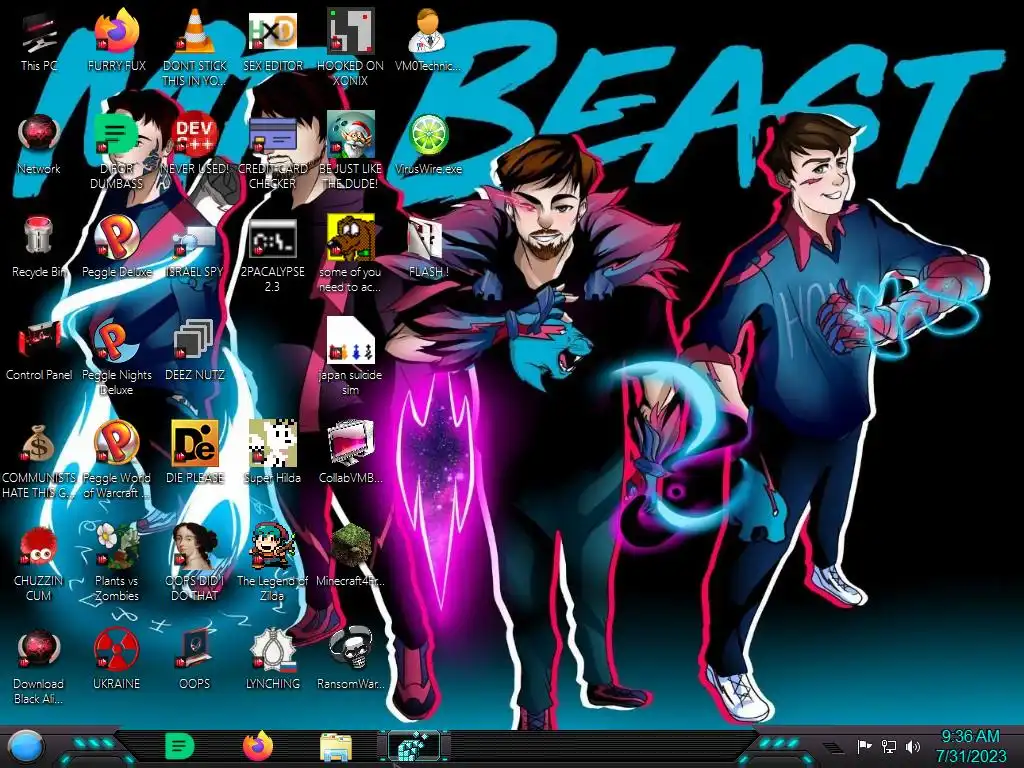Open the Download Black Ali... icon
Image resolution: width=1024 pixels, height=768 pixels.
[39, 667]
